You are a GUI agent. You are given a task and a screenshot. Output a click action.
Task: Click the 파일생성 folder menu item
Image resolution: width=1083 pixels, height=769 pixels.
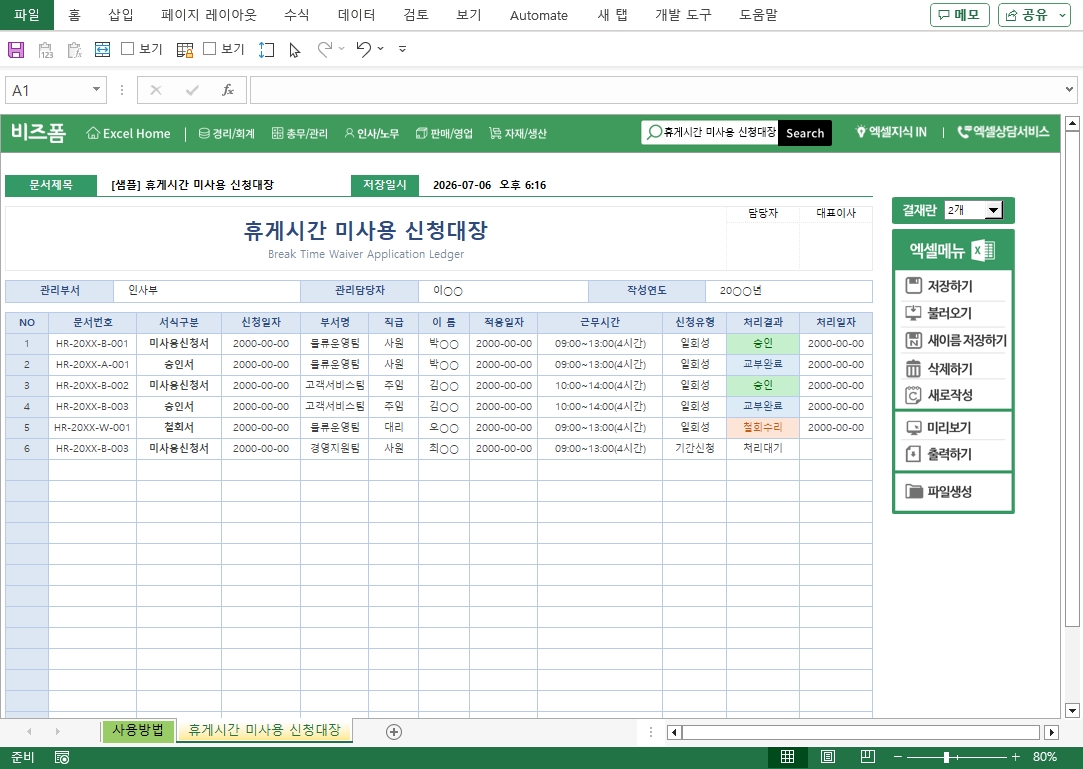click(953, 491)
